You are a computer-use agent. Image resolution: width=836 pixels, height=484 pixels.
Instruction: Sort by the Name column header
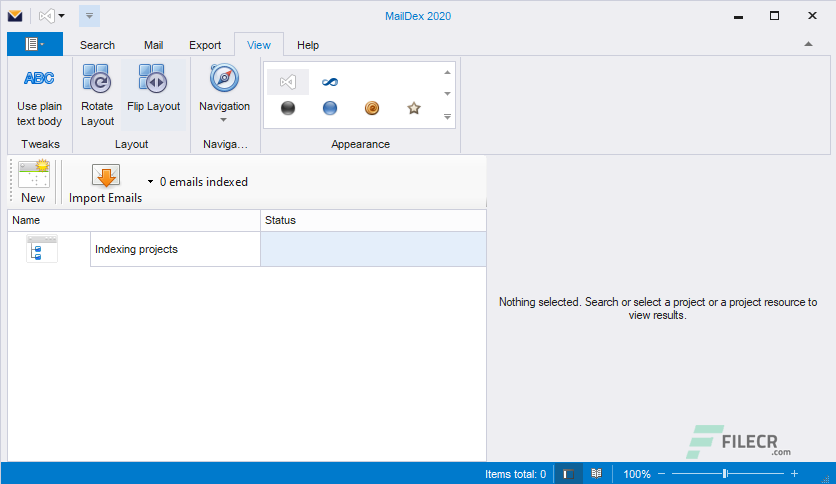134,220
